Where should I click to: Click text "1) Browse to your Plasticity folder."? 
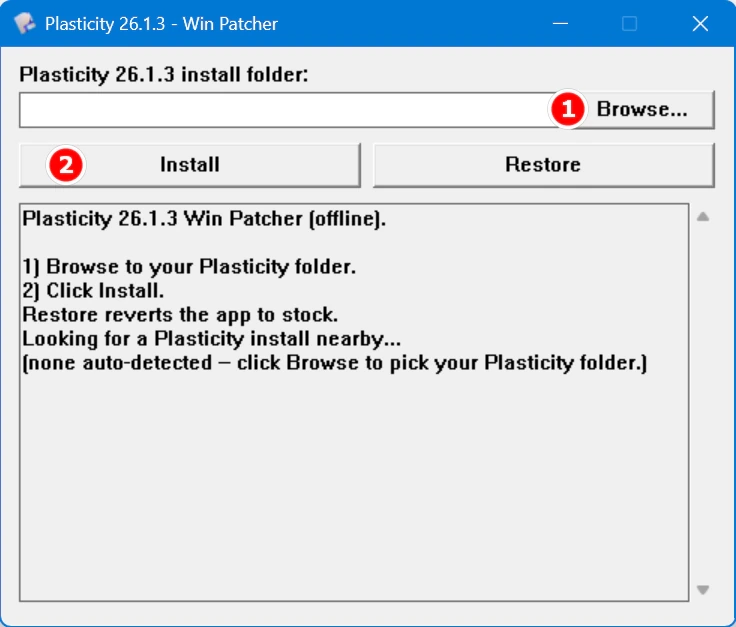click(x=189, y=267)
